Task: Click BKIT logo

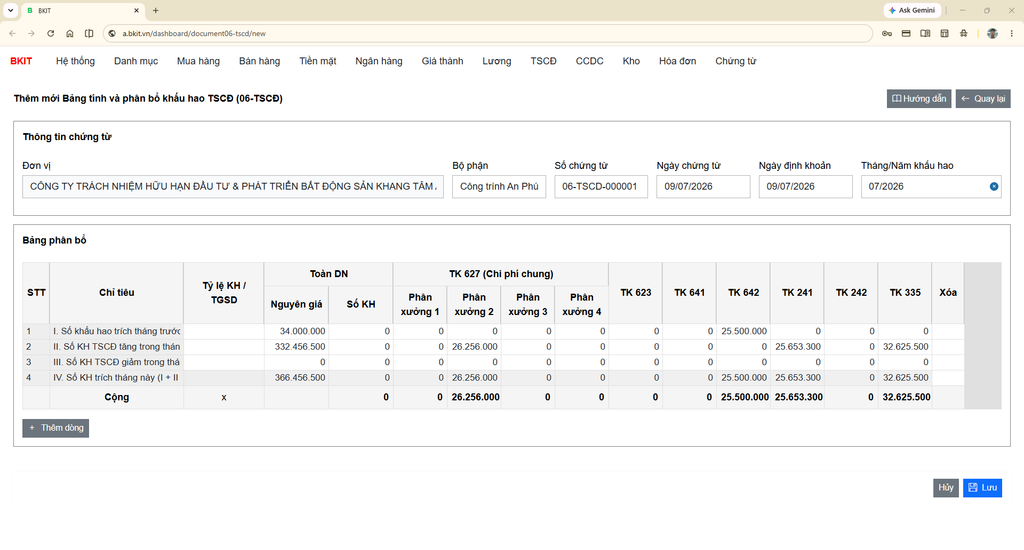Action: 21,61
